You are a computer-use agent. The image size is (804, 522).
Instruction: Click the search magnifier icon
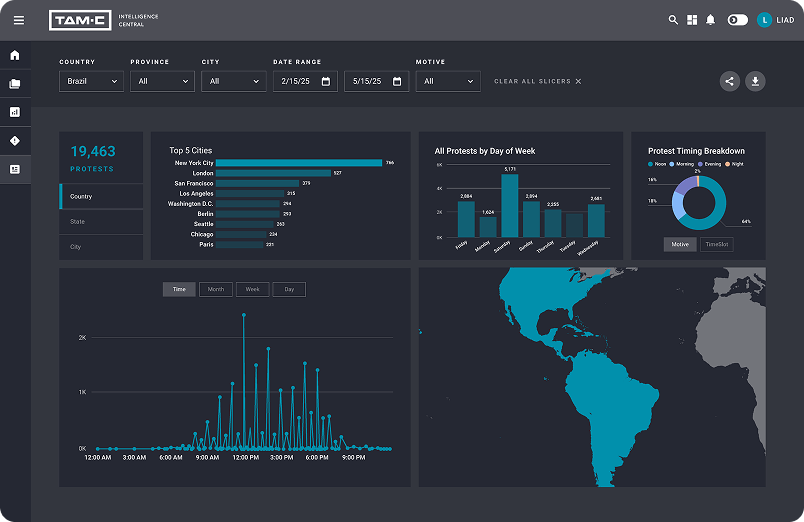tap(673, 20)
